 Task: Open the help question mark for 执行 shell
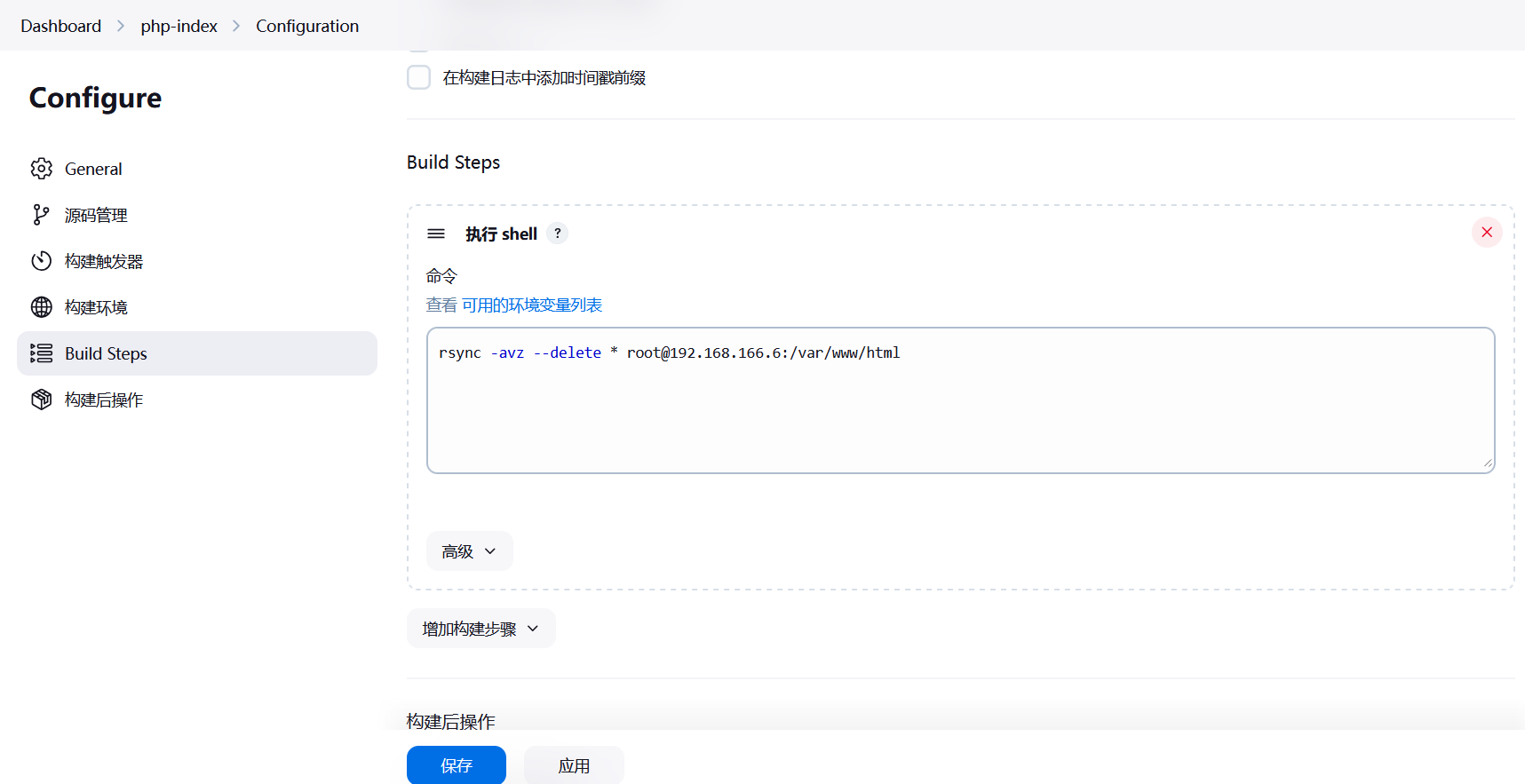pos(558,234)
